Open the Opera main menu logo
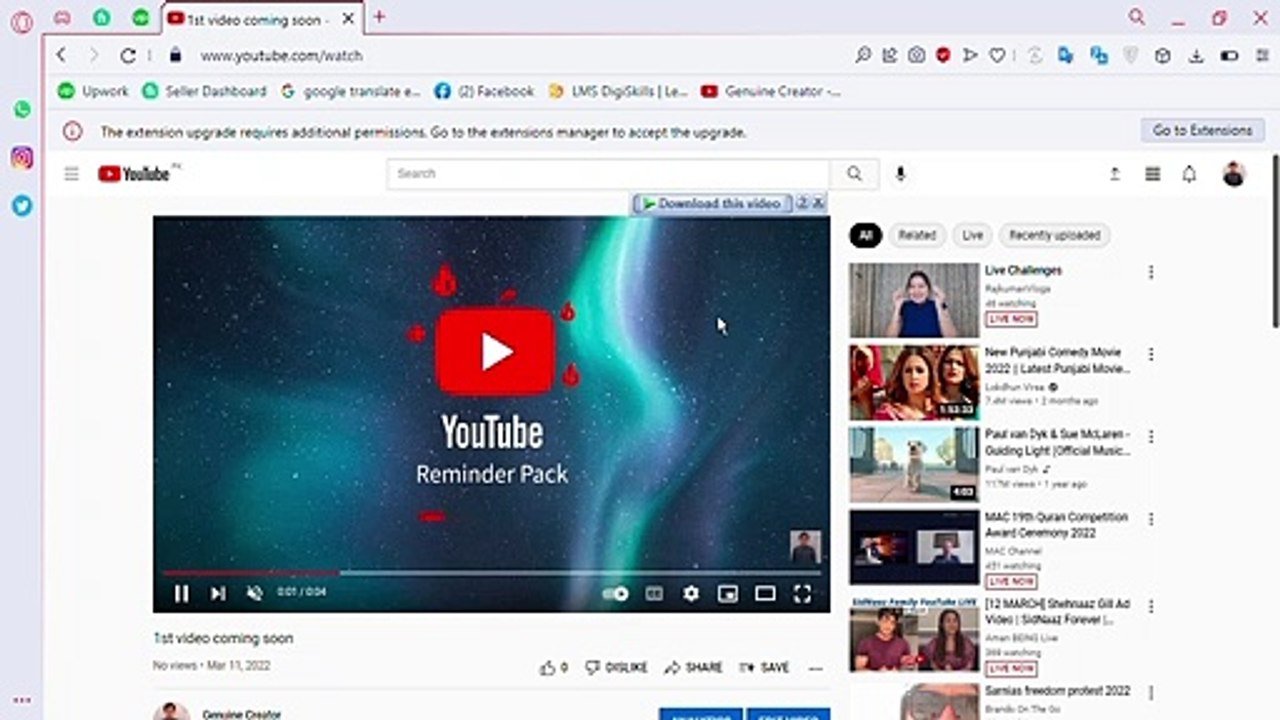The width and height of the screenshot is (1280, 720). click(21, 22)
